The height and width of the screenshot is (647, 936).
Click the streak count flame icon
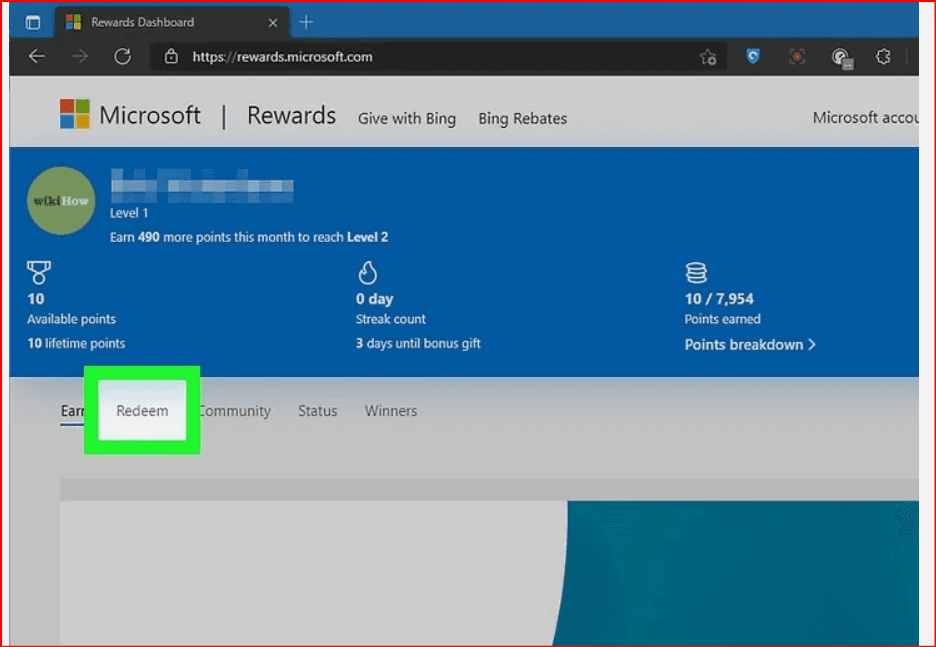pos(367,272)
